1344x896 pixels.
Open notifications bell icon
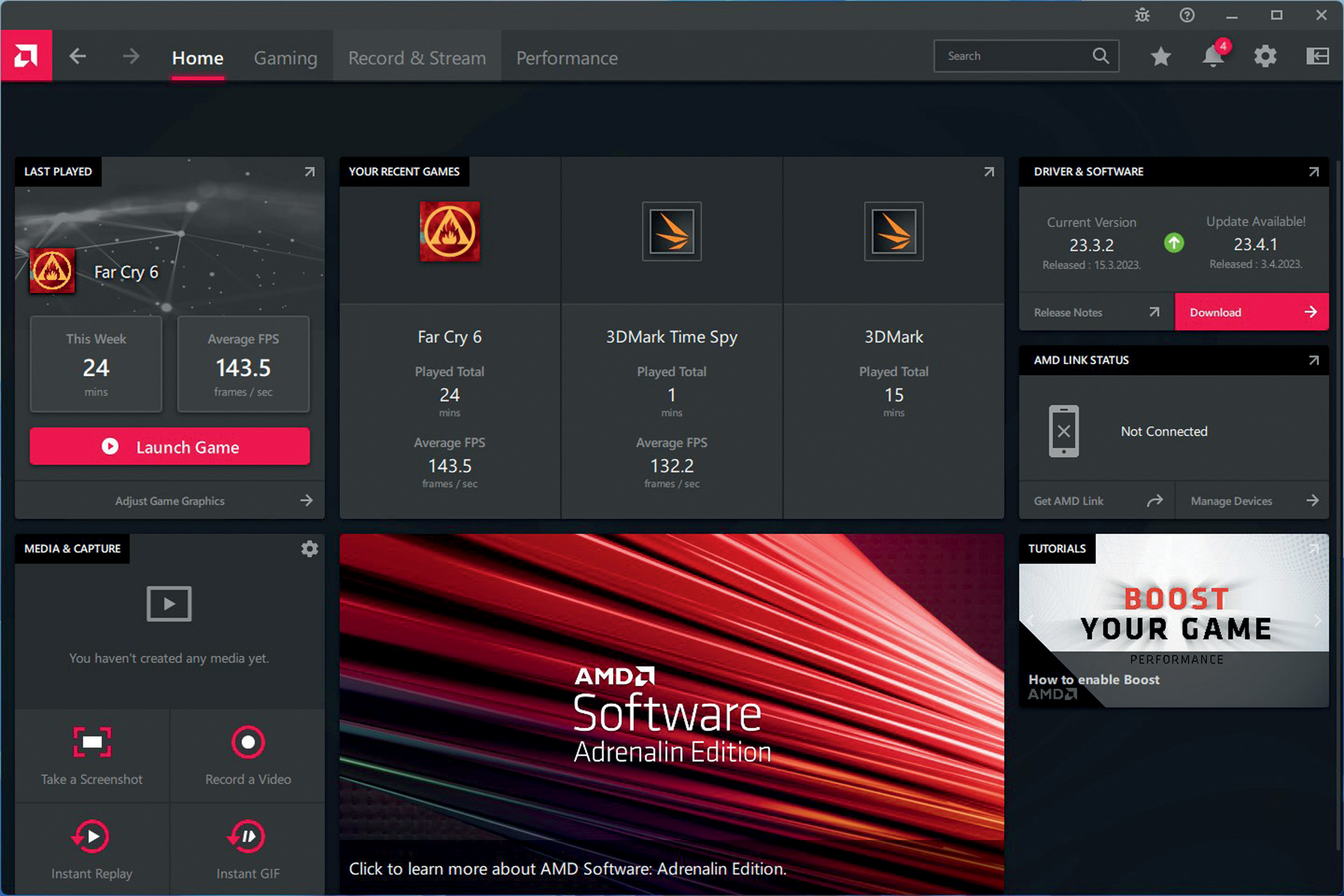(x=1214, y=56)
